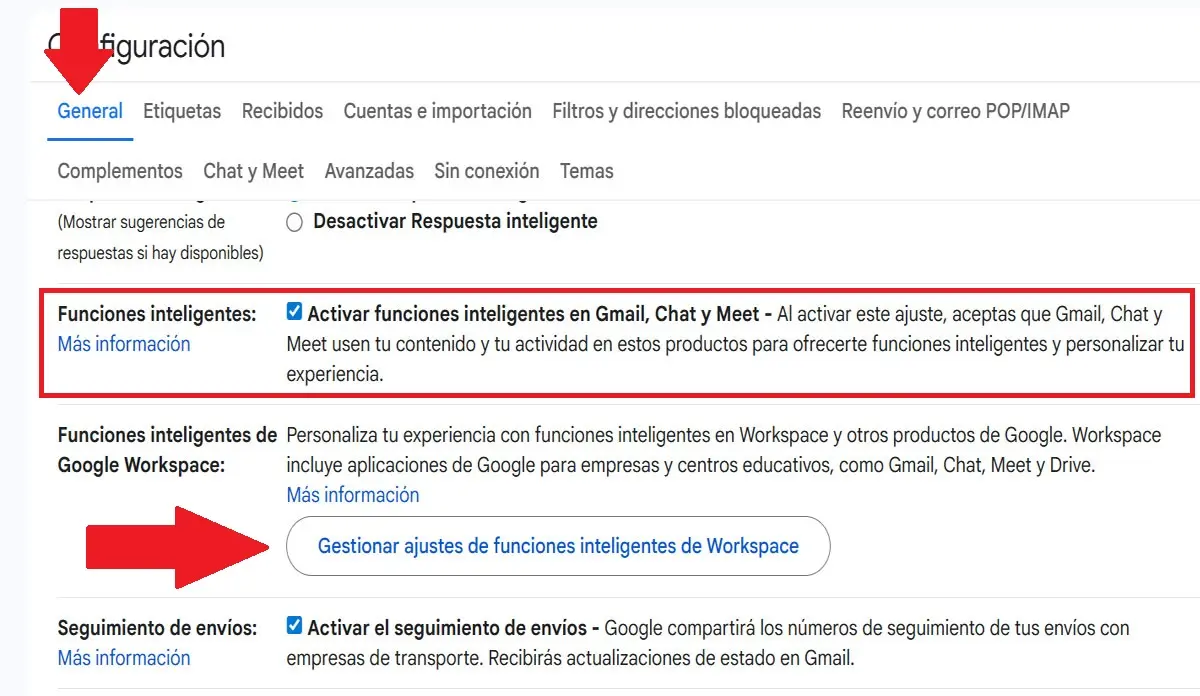Screen dimensions: 1200x696
Task: Toggle Activar el seguimiento de envíos checkbox
Action: [x=294, y=627]
